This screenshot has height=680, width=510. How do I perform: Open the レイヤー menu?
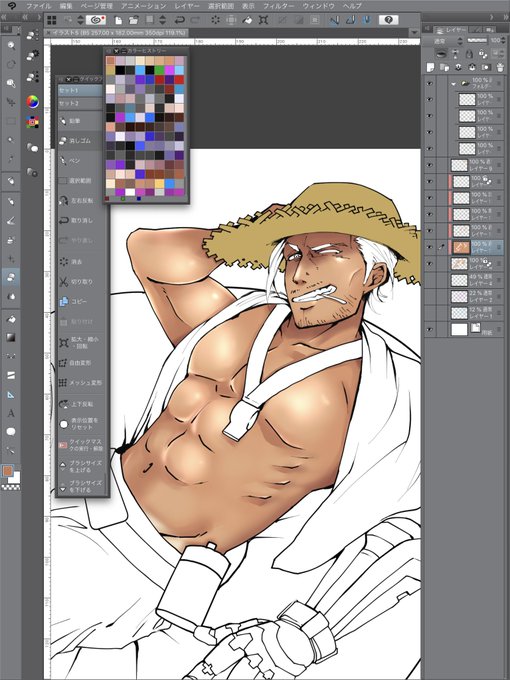pyautogui.click(x=187, y=6)
